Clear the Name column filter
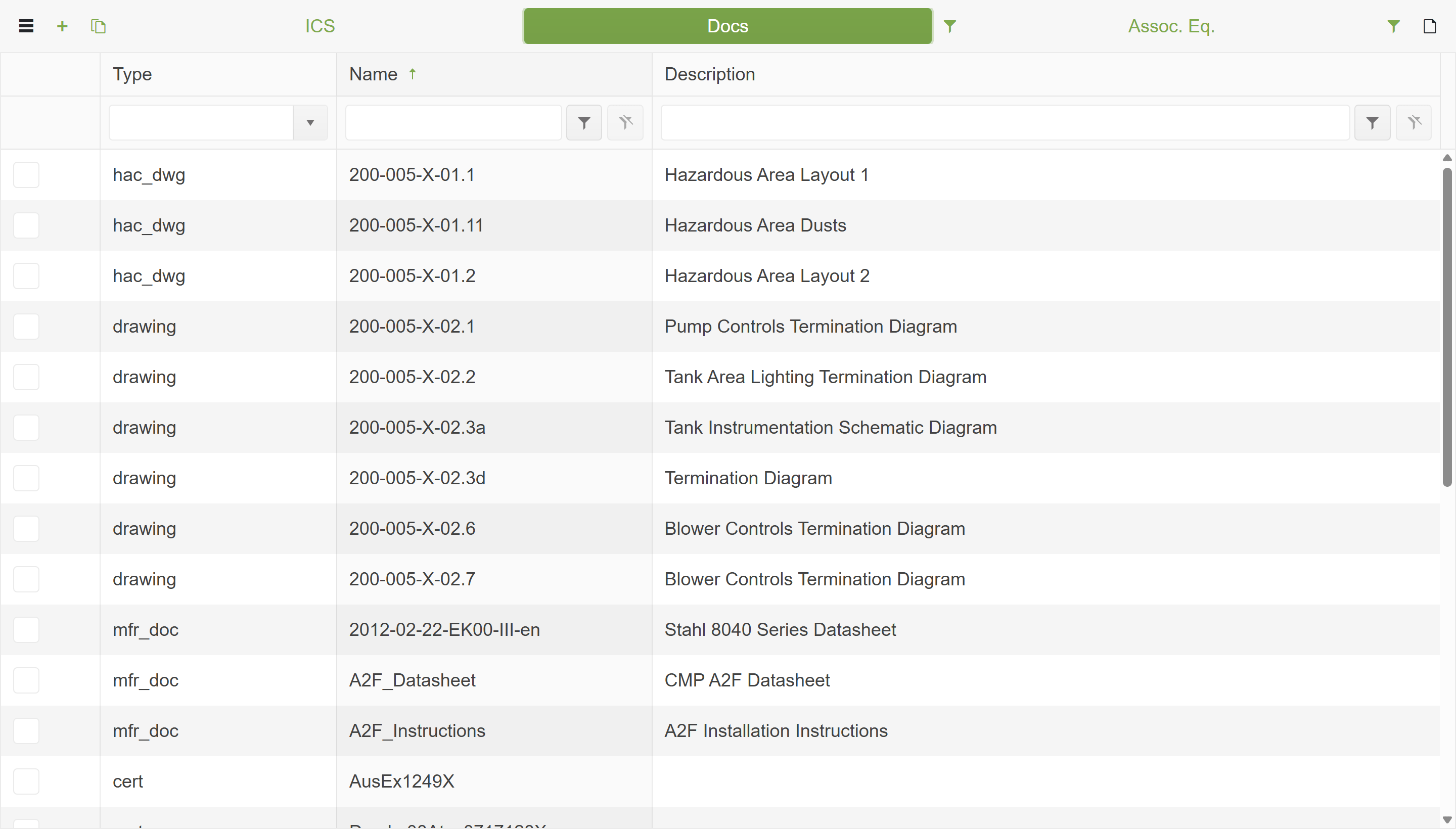Screen dimensions: 1456x829 [x=625, y=122]
